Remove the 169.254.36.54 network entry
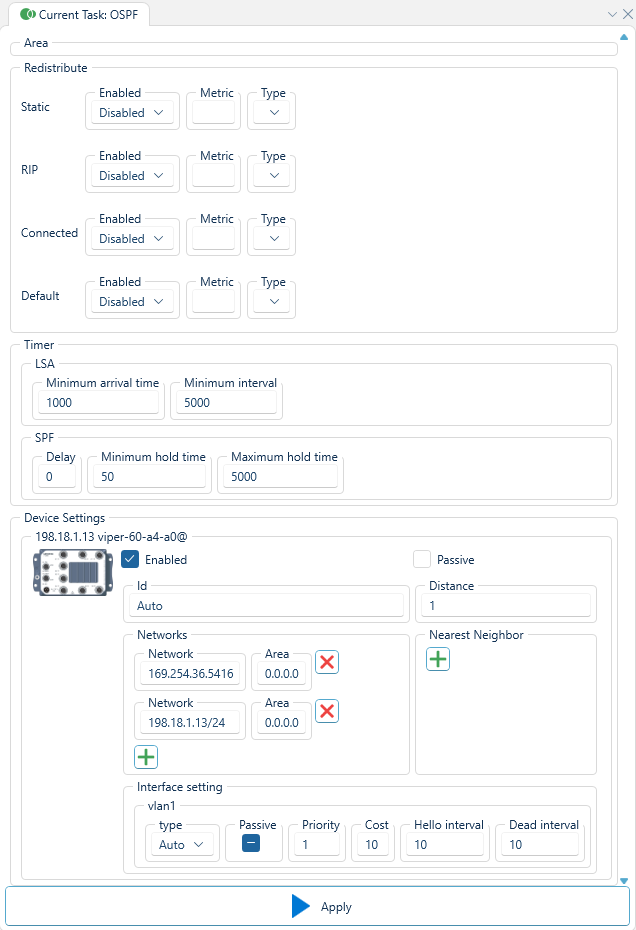This screenshot has width=636, height=930. pyautogui.click(x=327, y=663)
